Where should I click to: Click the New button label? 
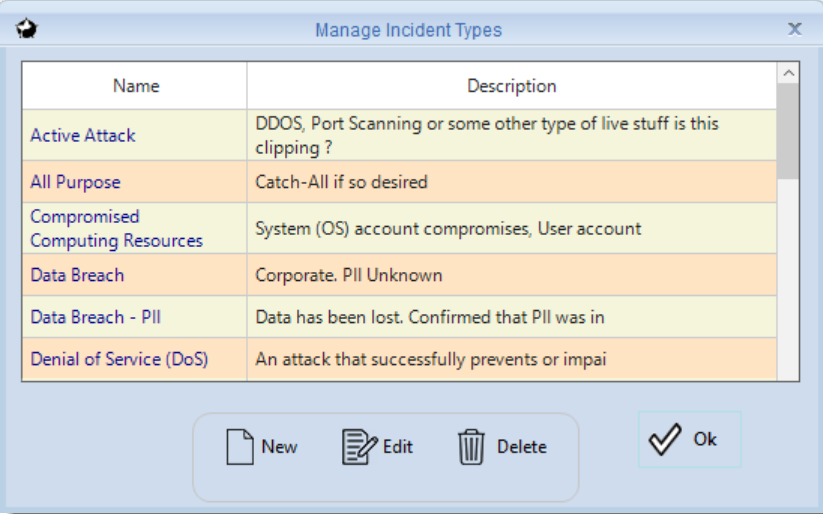point(279,447)
